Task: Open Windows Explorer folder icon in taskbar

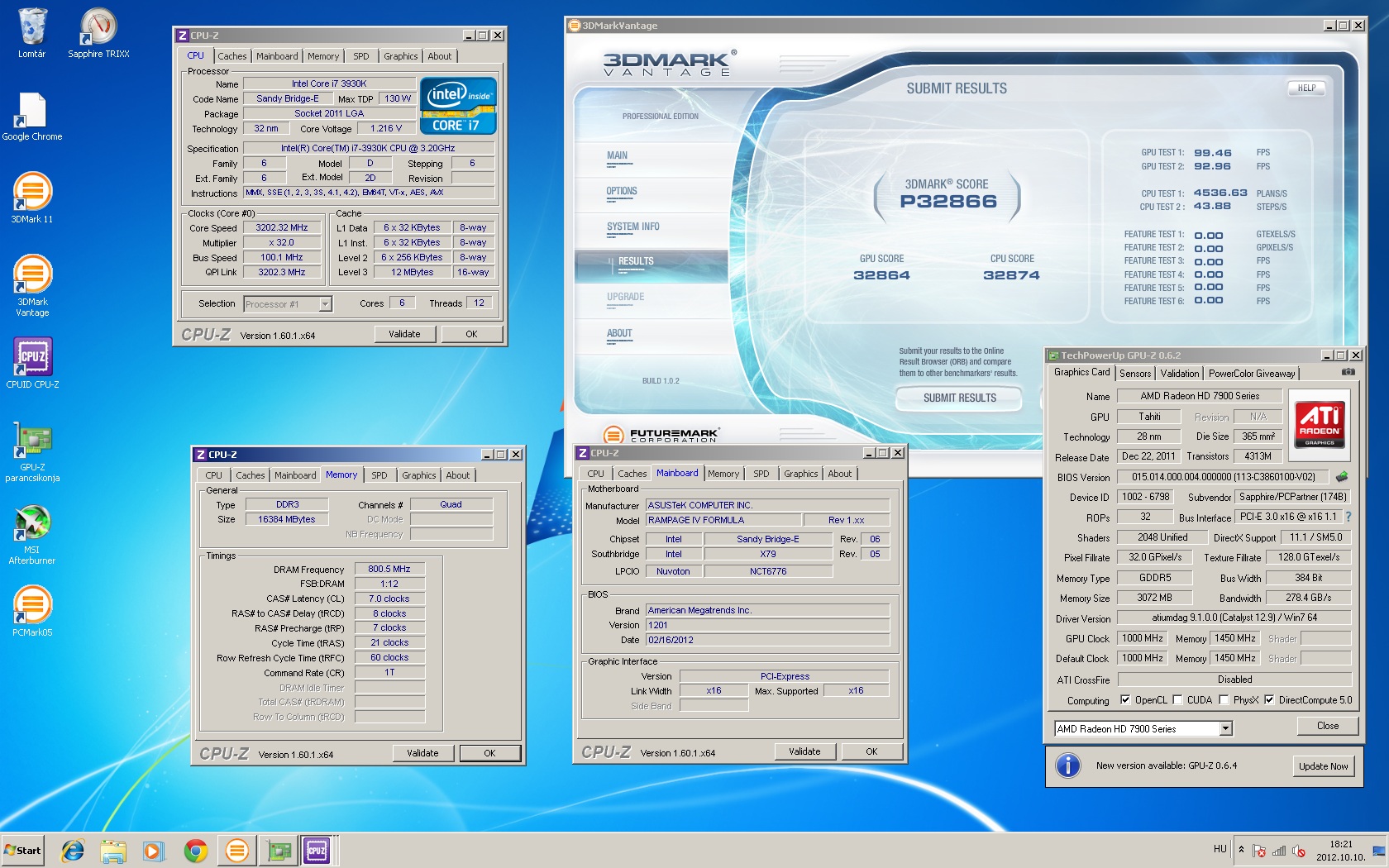Action: [113, 850]
